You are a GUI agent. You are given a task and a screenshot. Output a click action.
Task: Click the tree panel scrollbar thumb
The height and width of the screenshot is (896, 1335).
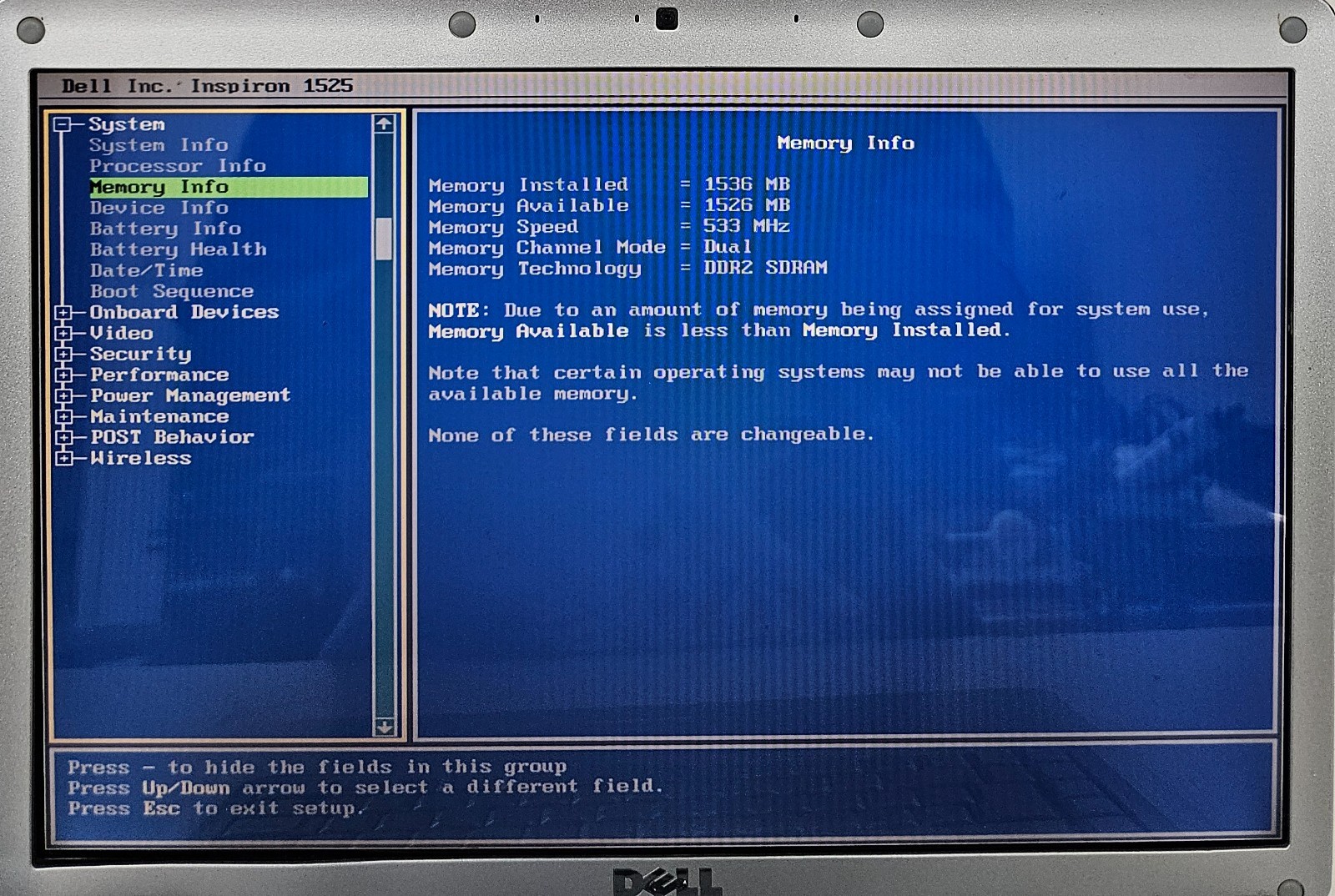[x=384, y=239]
